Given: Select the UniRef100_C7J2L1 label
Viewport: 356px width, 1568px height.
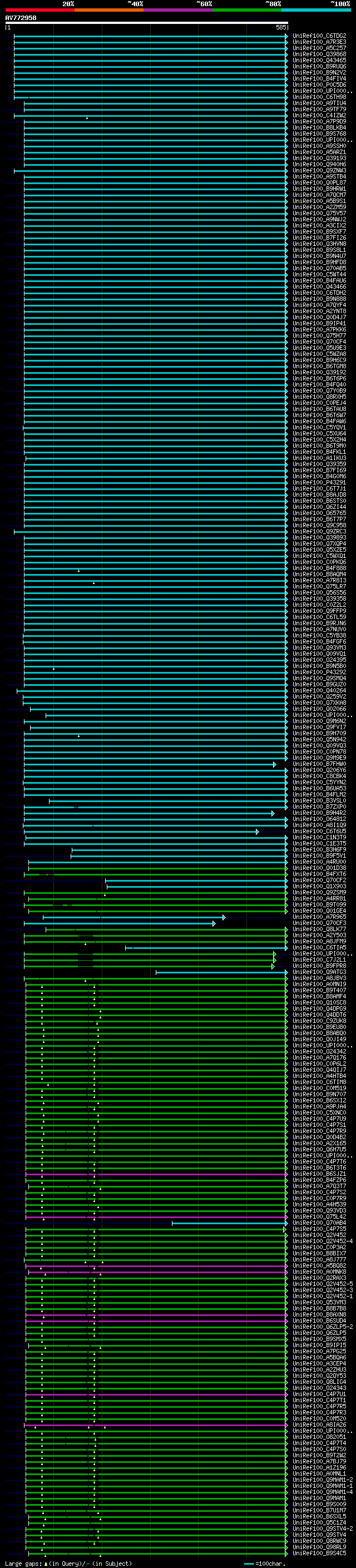Looking at the screenshot, I should point(319,959).
